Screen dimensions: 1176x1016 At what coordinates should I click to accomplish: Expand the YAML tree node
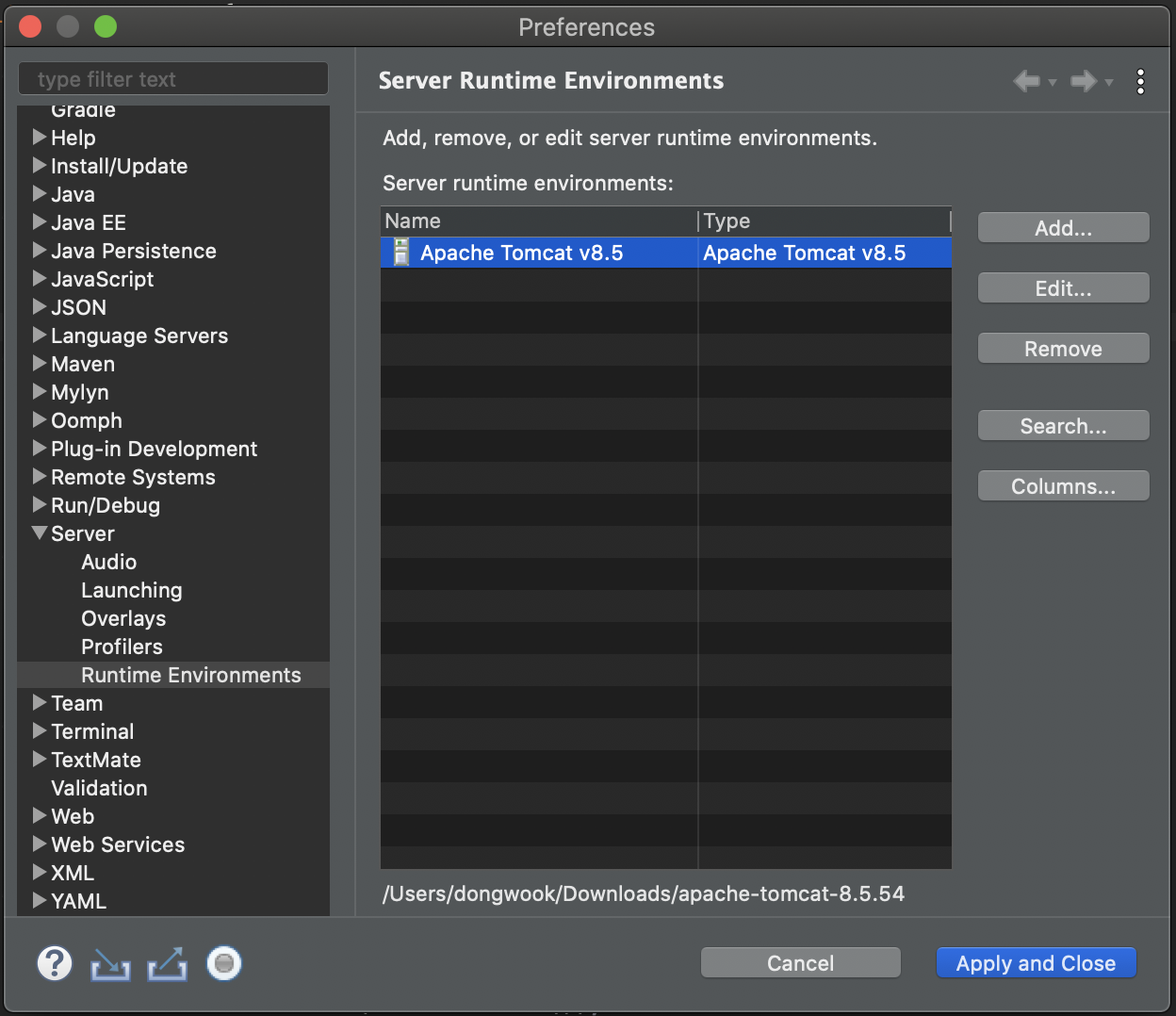tap(40, 900)
